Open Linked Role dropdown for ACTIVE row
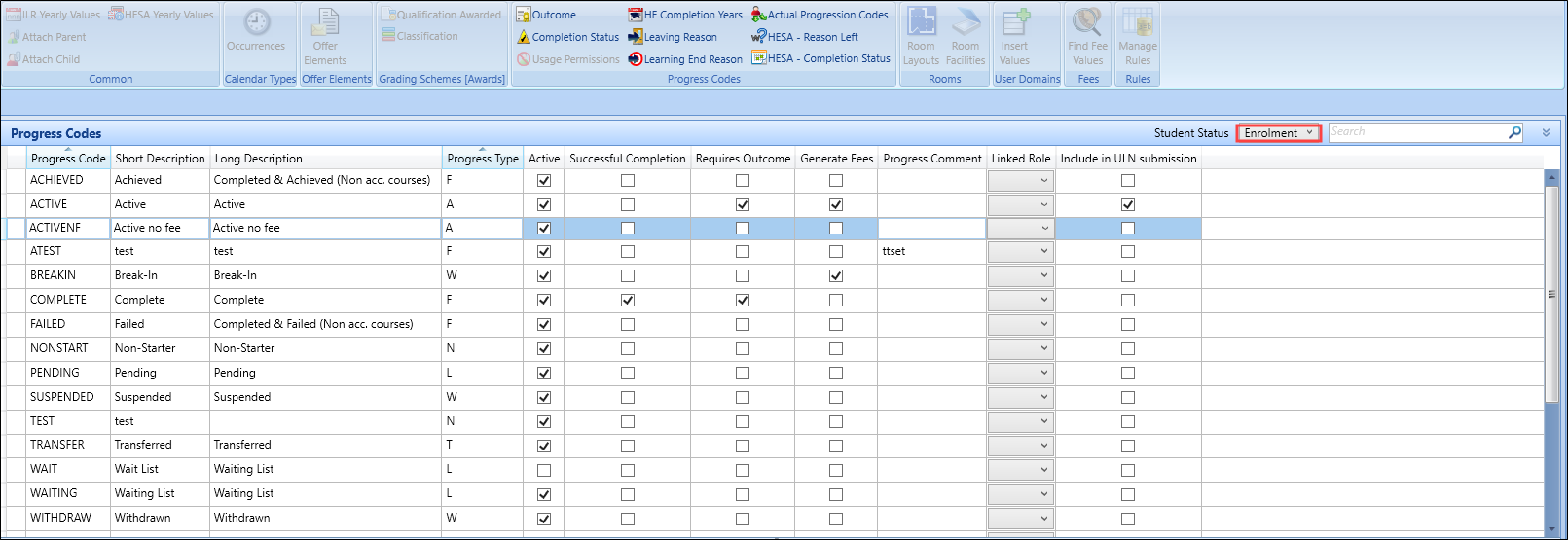This screenshot has height=540, width=1568. (x=1020, y=204)
